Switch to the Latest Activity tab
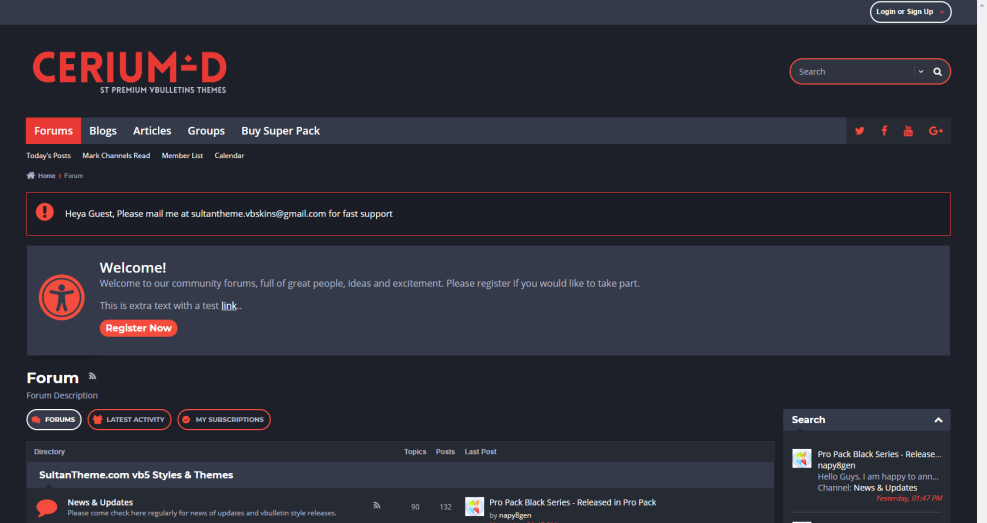Viewport: 987px width, 523px height. tap(129, 420)
